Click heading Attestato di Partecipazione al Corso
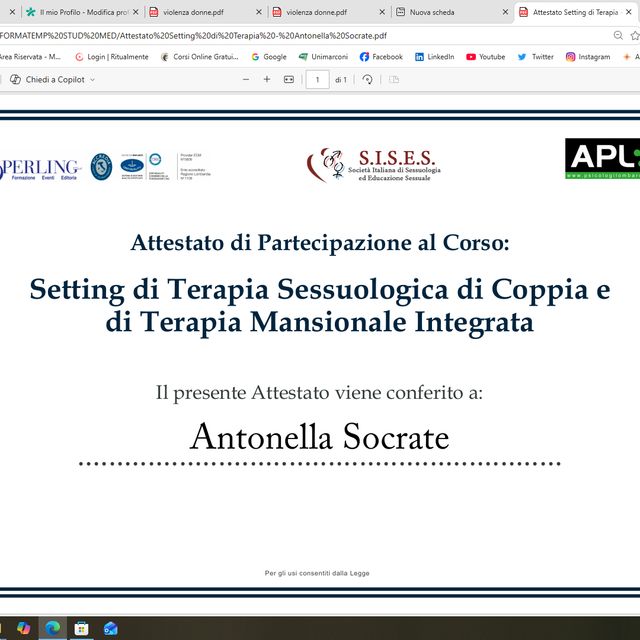Image resolution: width=640 pixels, height=640 pixels. coord(320,243)
